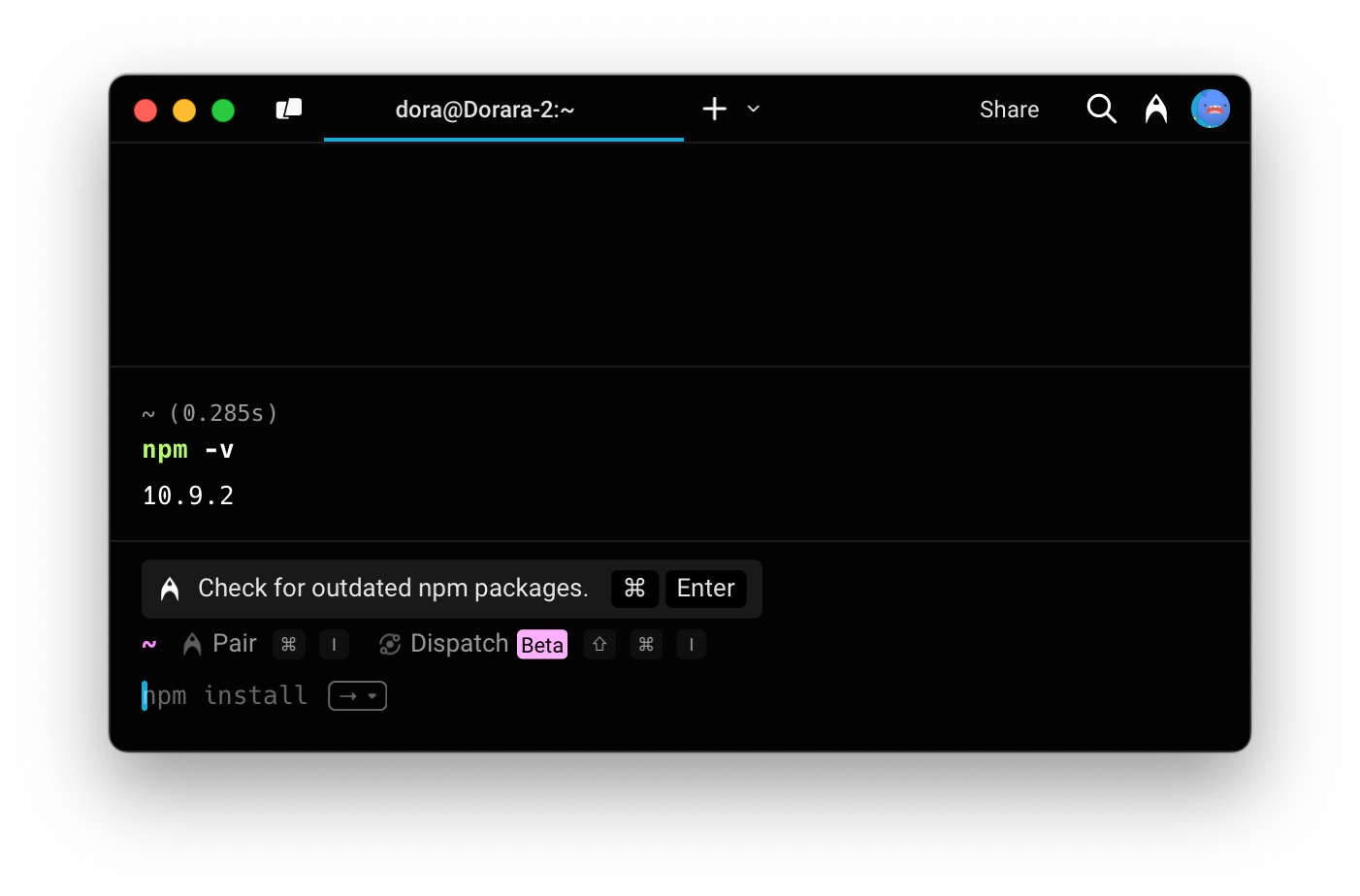Click the shift key badge next to Dispatch

pos(599,645)
